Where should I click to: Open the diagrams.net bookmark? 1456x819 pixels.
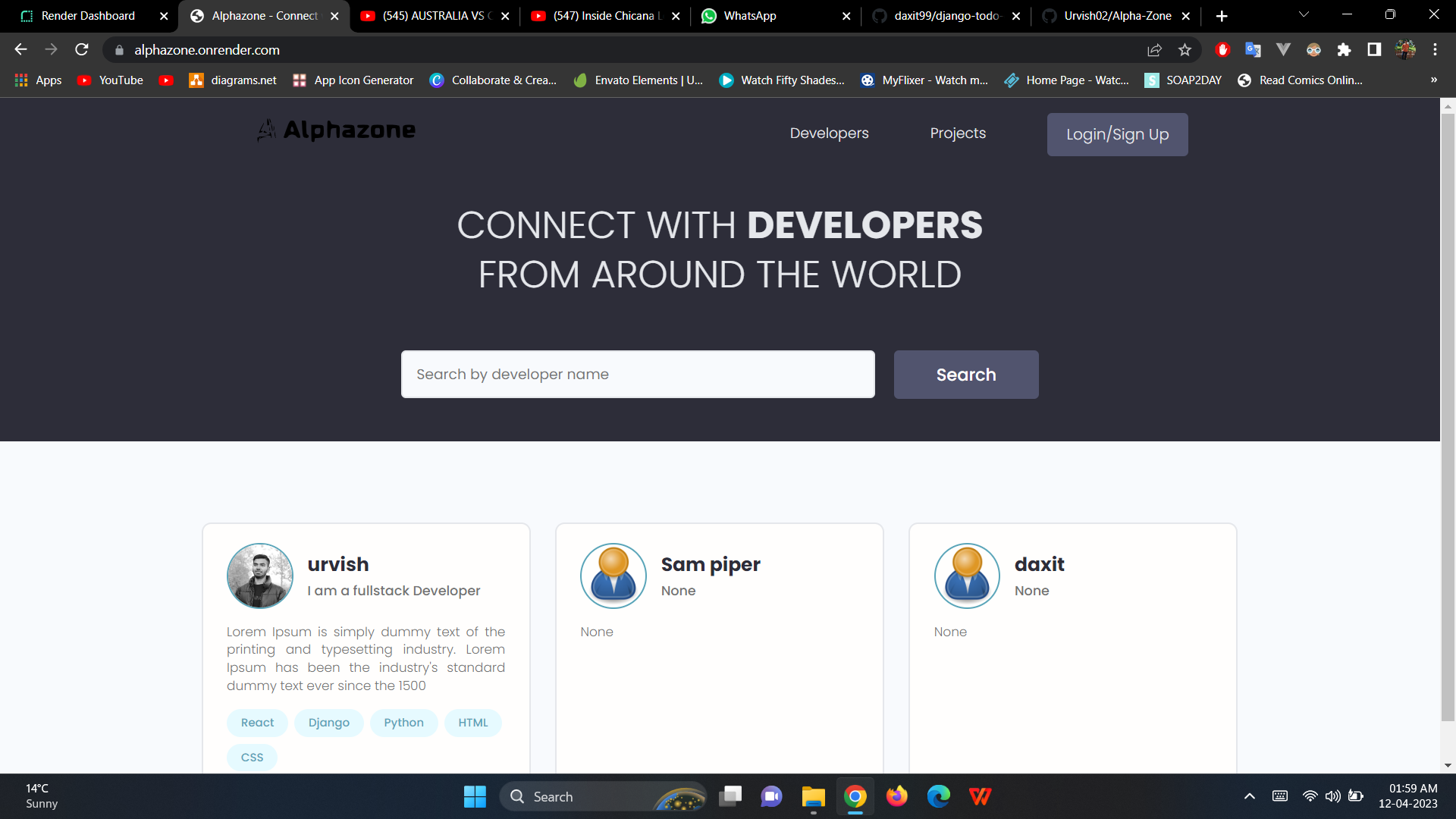tap(232, 80)
